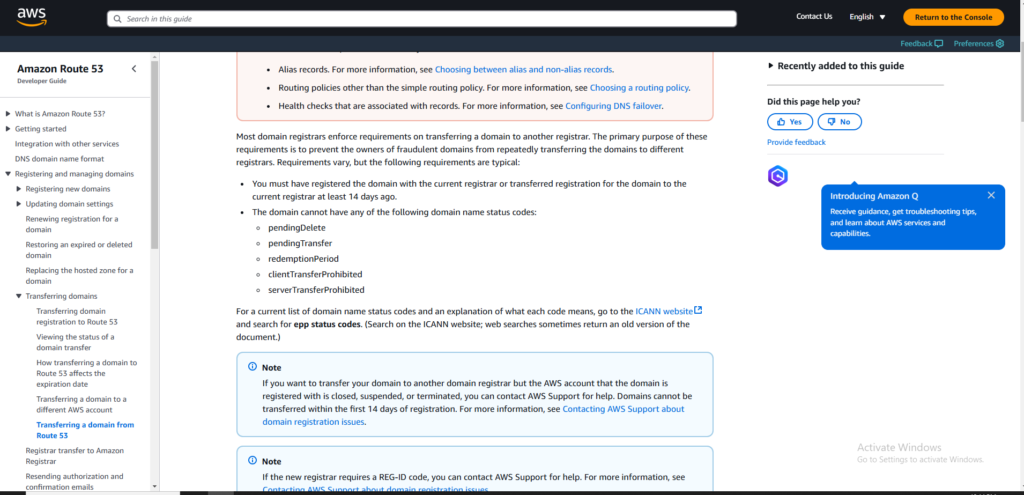Open Viewing the status of a domain transfer
1024x495 pixels.
[75, 342]
